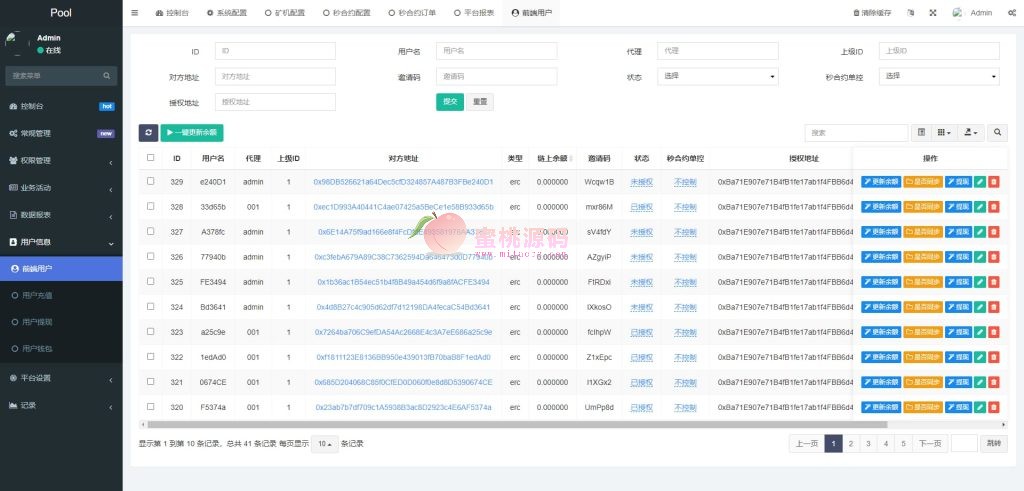Tick the checkbox for row ID 329
1024x491 pixels.
click(x=151, y=182)
